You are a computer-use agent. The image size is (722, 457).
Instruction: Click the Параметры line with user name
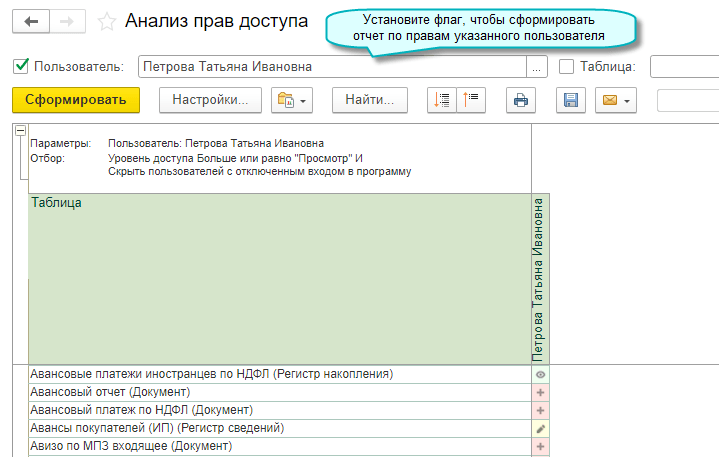coord(216,144)
